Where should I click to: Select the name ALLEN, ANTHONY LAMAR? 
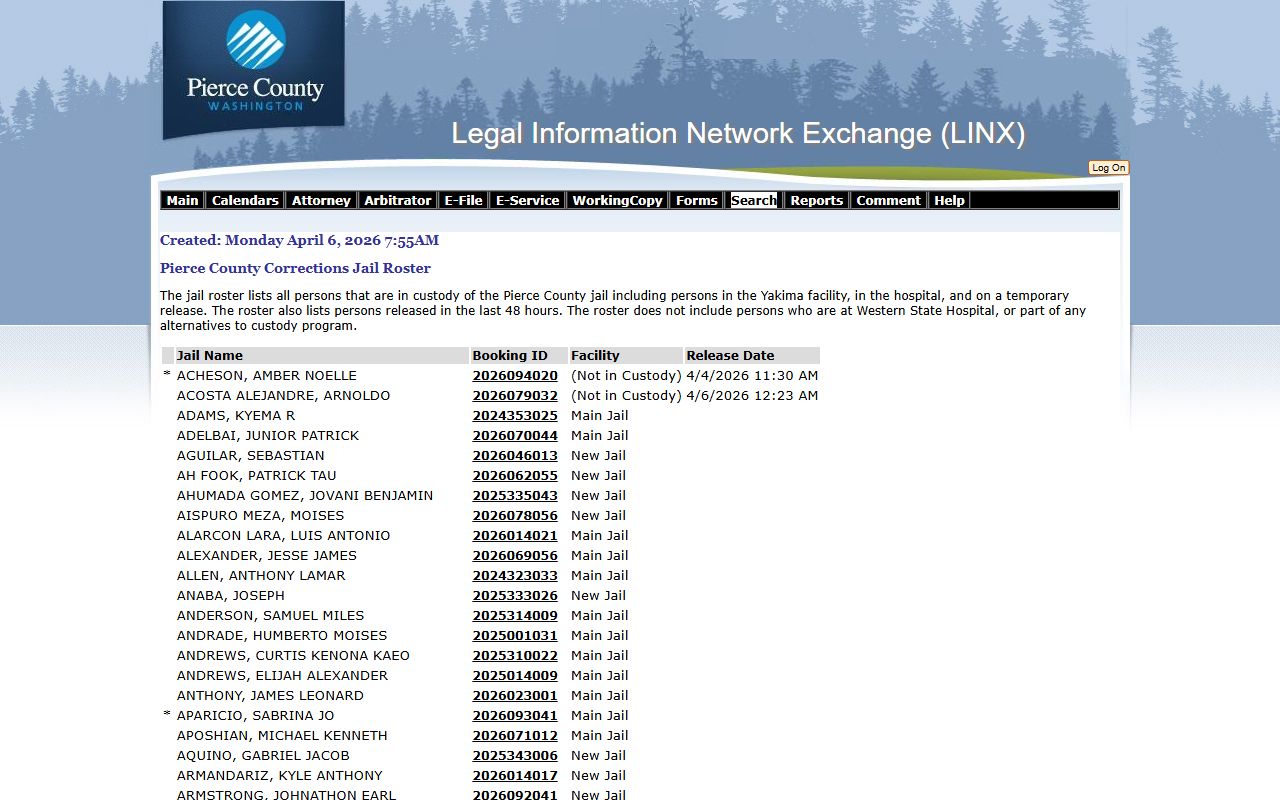(x=261, y=576)
